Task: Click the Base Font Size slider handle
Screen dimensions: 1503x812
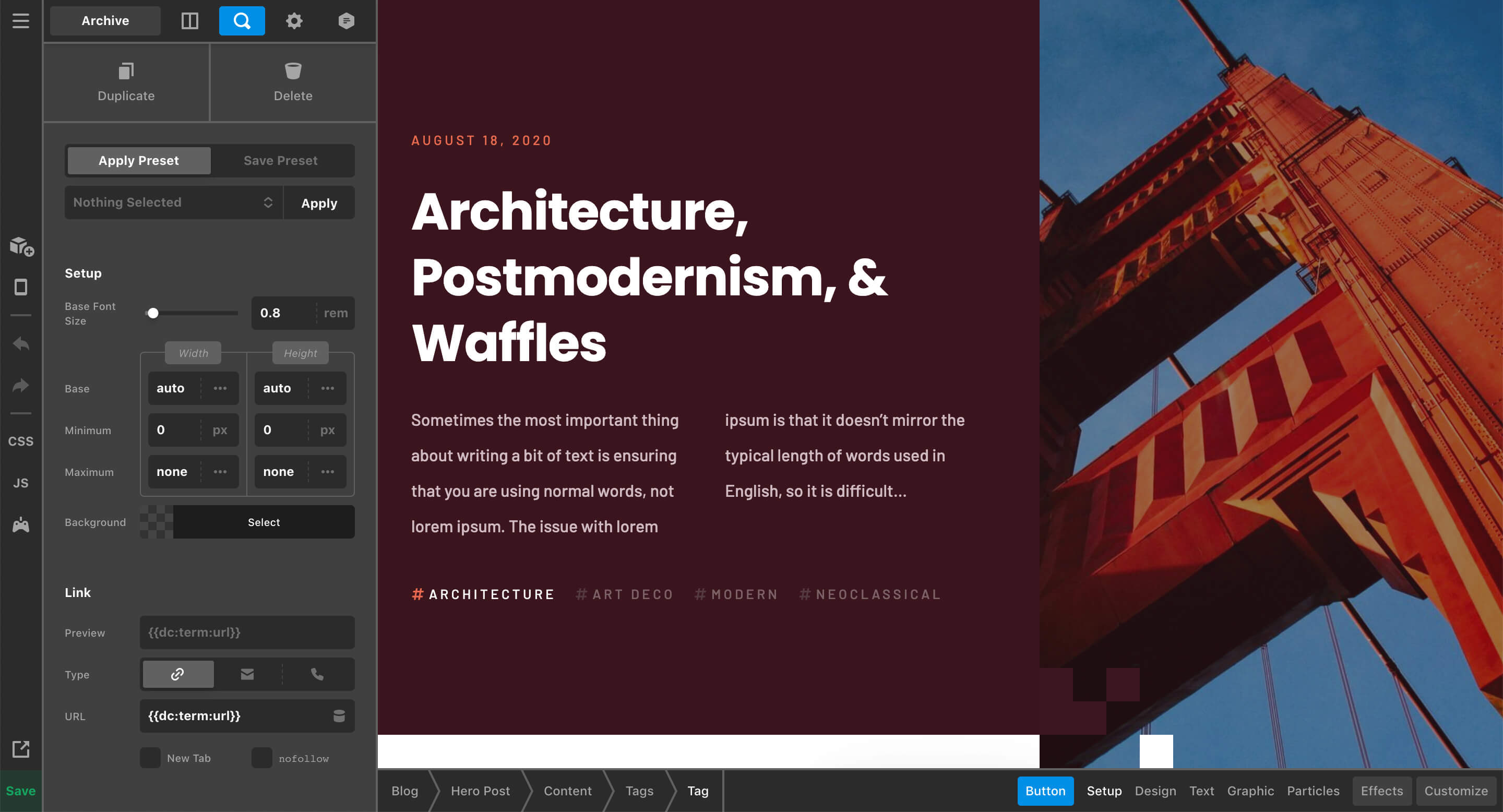Action: [x=153, y=313]
